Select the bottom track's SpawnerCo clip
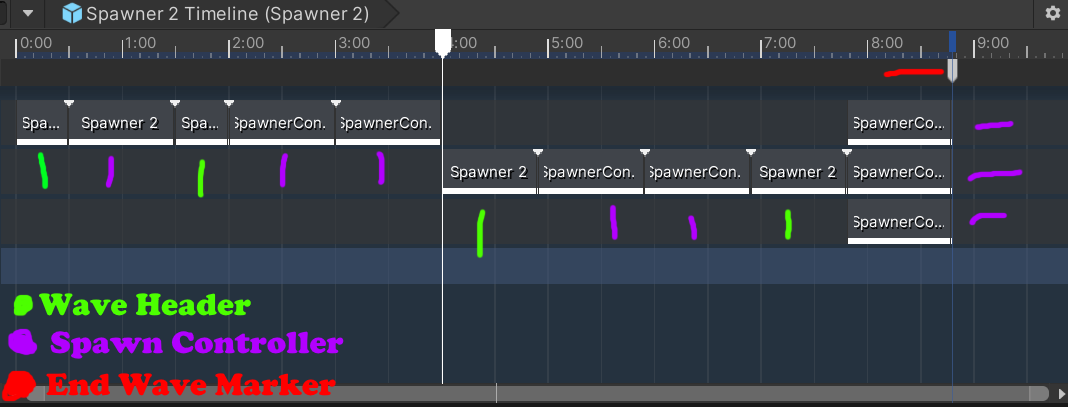The image size is (1068, 407). pyautogui.click(x=898, y=221)
